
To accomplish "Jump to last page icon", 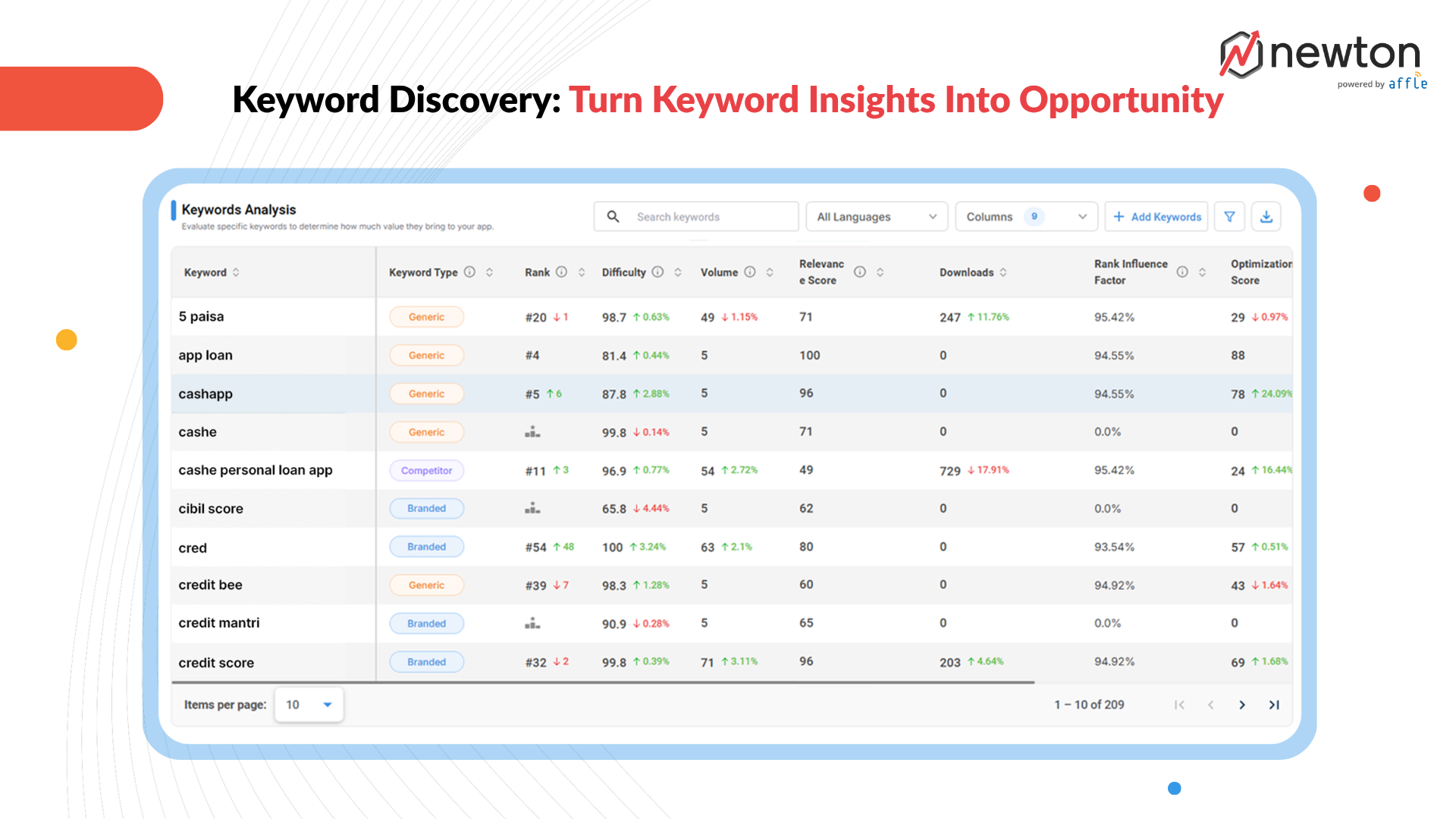I will (x=1274, y=705).
